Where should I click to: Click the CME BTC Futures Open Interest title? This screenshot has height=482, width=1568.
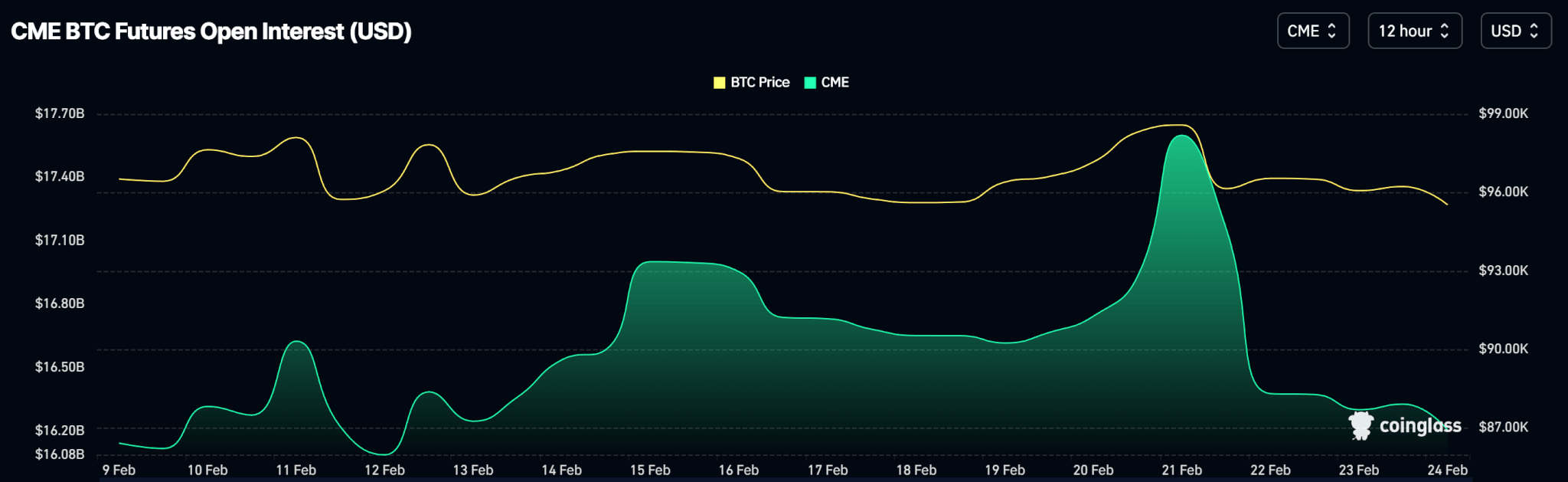click(x=211, y=31)
